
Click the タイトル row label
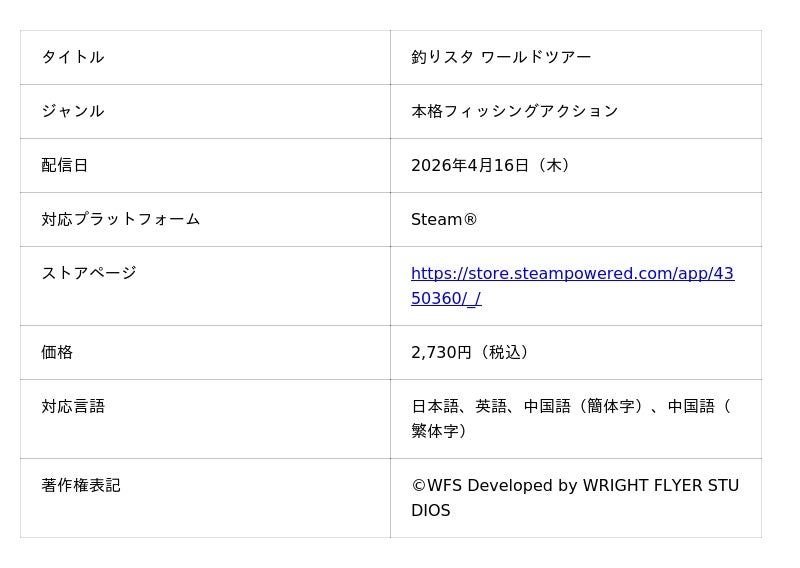pyautogui.click(x=73, y=57)
